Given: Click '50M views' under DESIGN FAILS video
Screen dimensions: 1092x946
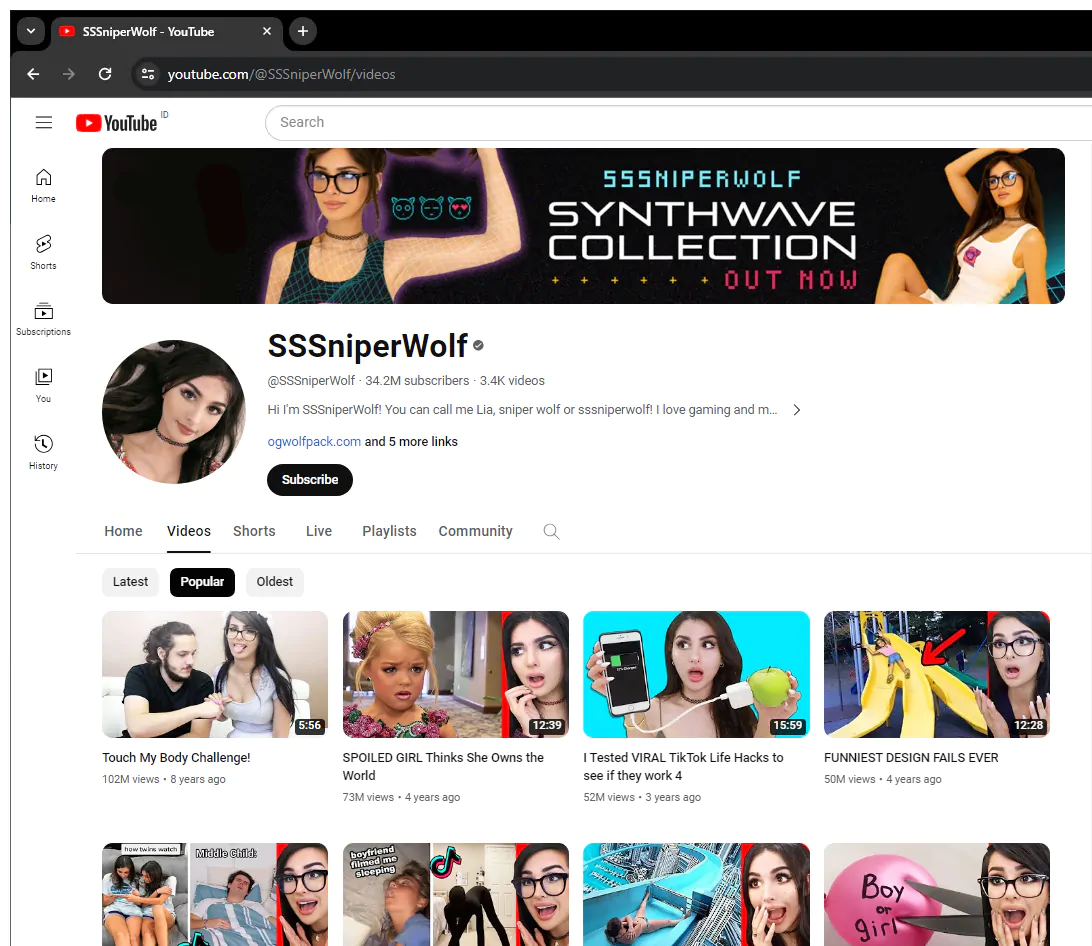Looking at the screenshot, I should click(850, 779).
